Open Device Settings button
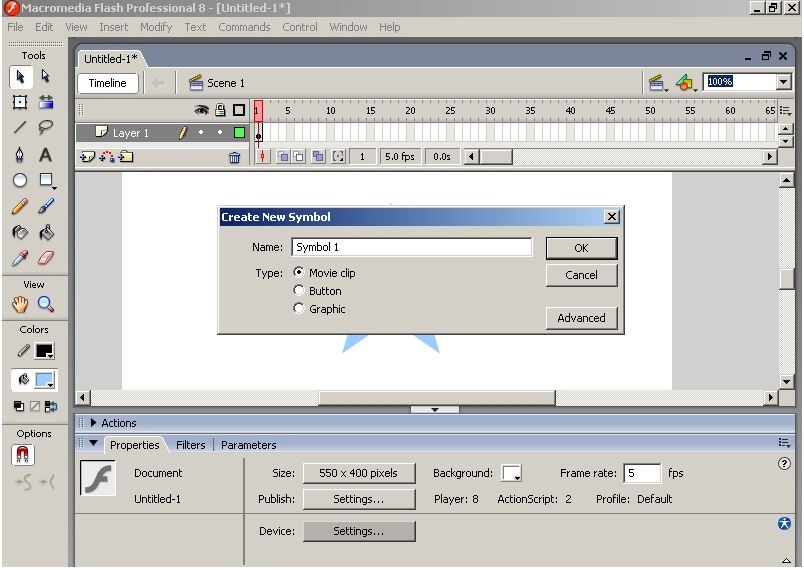Screen dimensions: 804x570 [x=359, y=532]
